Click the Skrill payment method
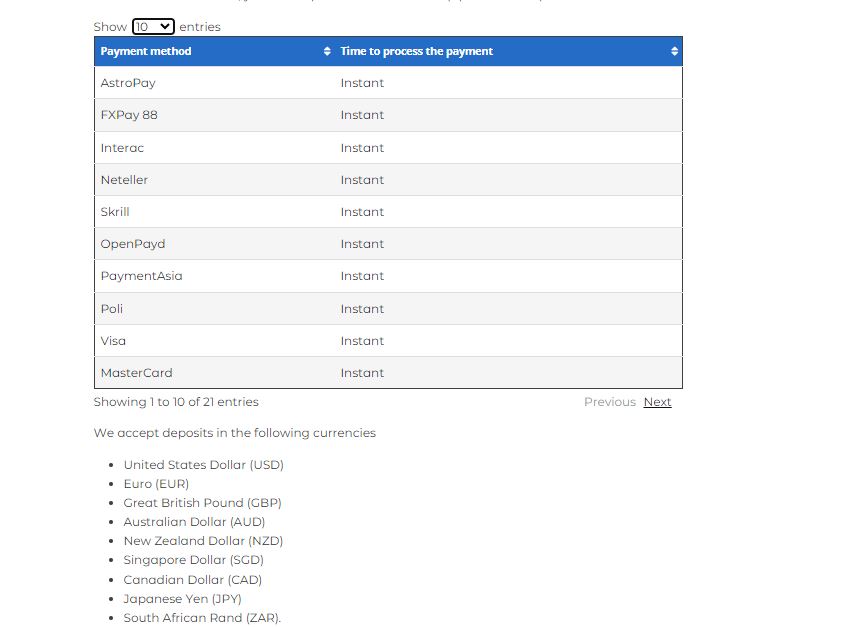This screenshot has height=627, width=854. click(115, 212)
